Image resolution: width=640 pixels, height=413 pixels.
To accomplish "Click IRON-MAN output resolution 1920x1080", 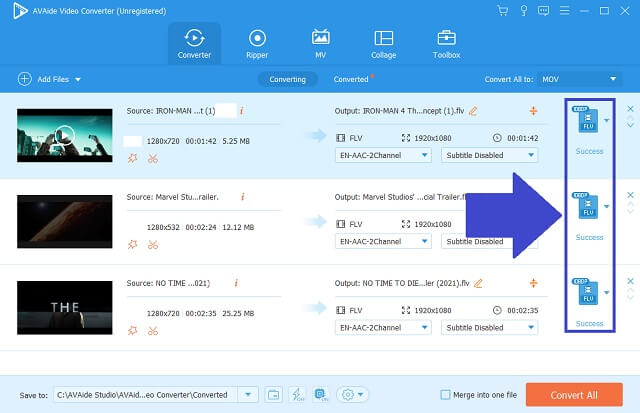I will click(433, 138).
